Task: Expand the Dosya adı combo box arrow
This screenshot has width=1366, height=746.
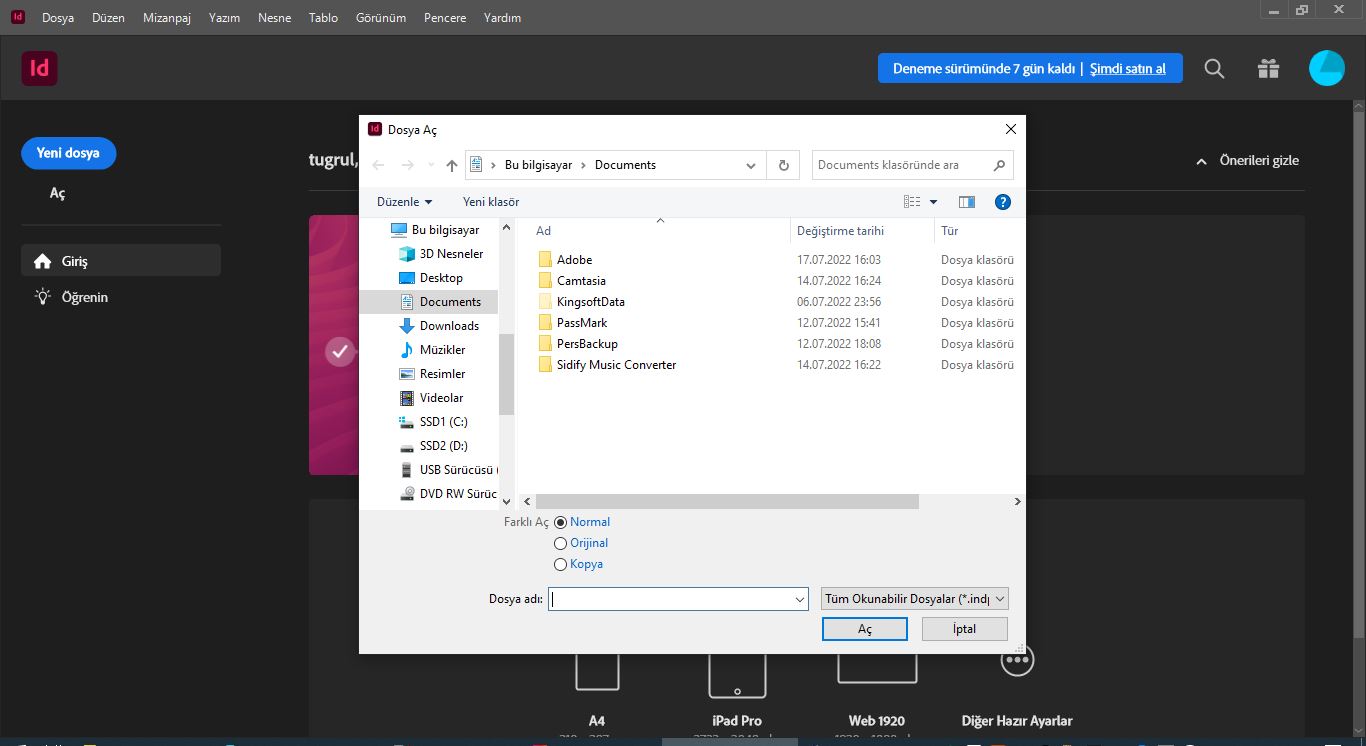Action: point(799,599)
